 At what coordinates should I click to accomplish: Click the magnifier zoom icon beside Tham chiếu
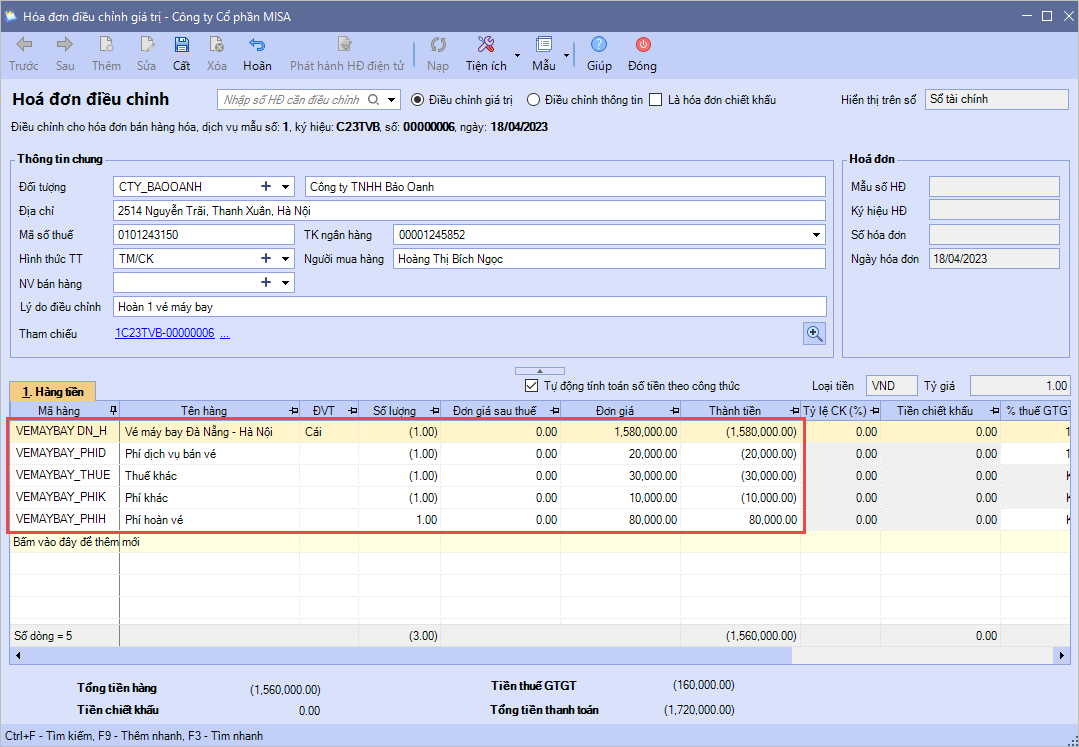[815, 334]
